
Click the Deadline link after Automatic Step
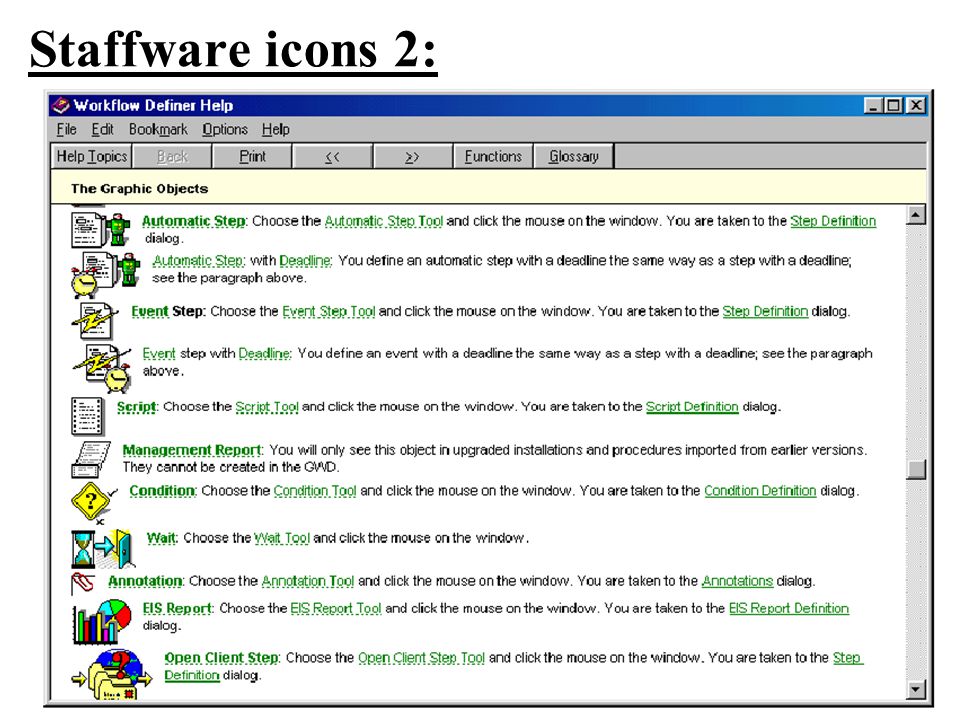pos(305,261)
